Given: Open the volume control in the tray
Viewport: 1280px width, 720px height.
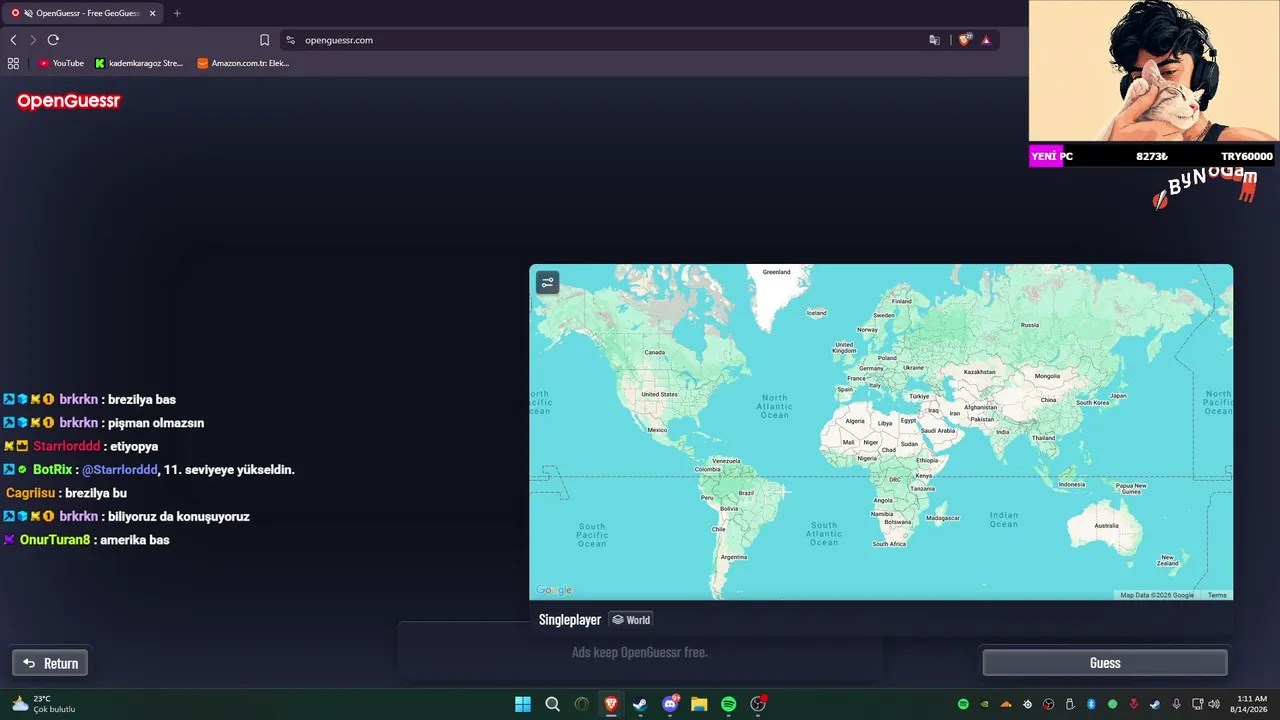Looking at the screenshot, I should pos(1214,704).
